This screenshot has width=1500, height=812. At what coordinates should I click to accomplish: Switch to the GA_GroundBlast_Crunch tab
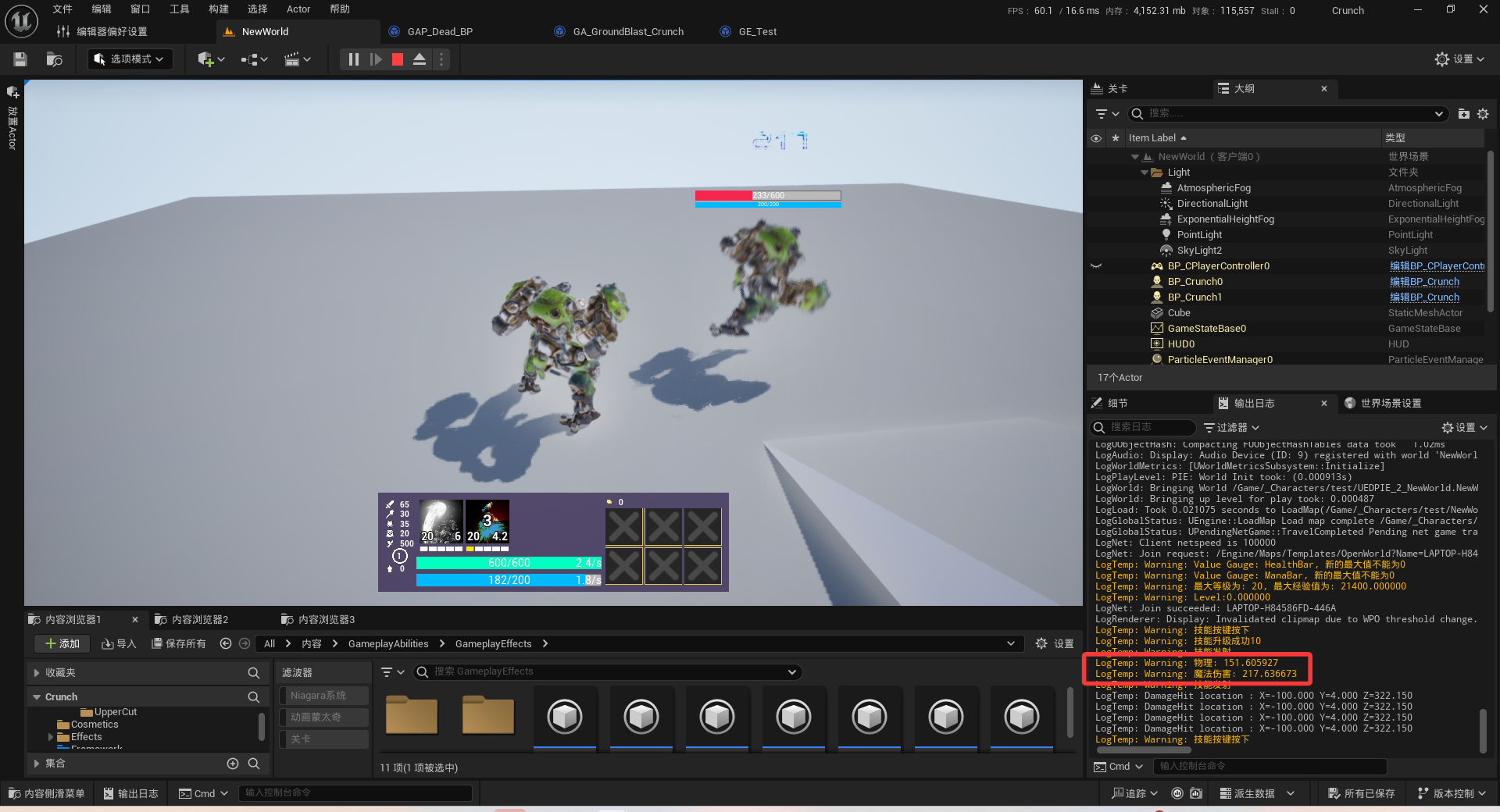[x=627, y=31]
